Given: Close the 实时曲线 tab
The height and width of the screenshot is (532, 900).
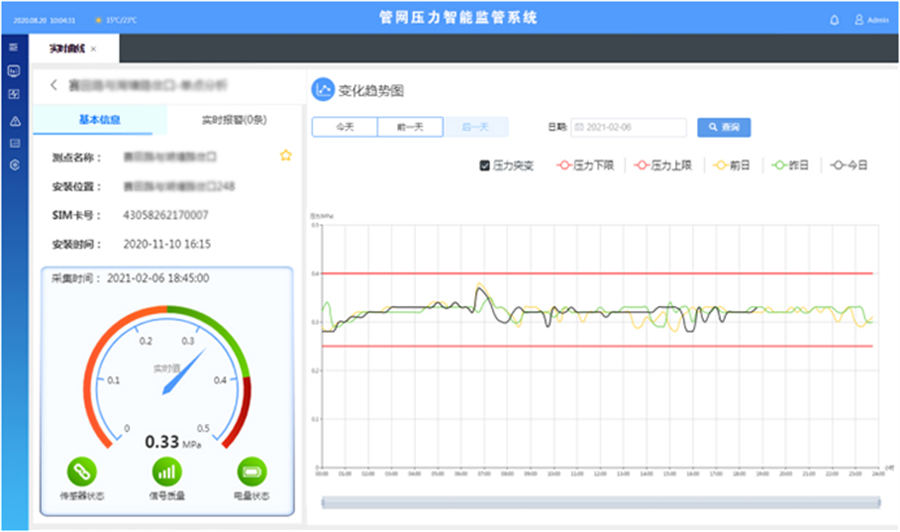Looking at the screenshot, I should (94, 49).
